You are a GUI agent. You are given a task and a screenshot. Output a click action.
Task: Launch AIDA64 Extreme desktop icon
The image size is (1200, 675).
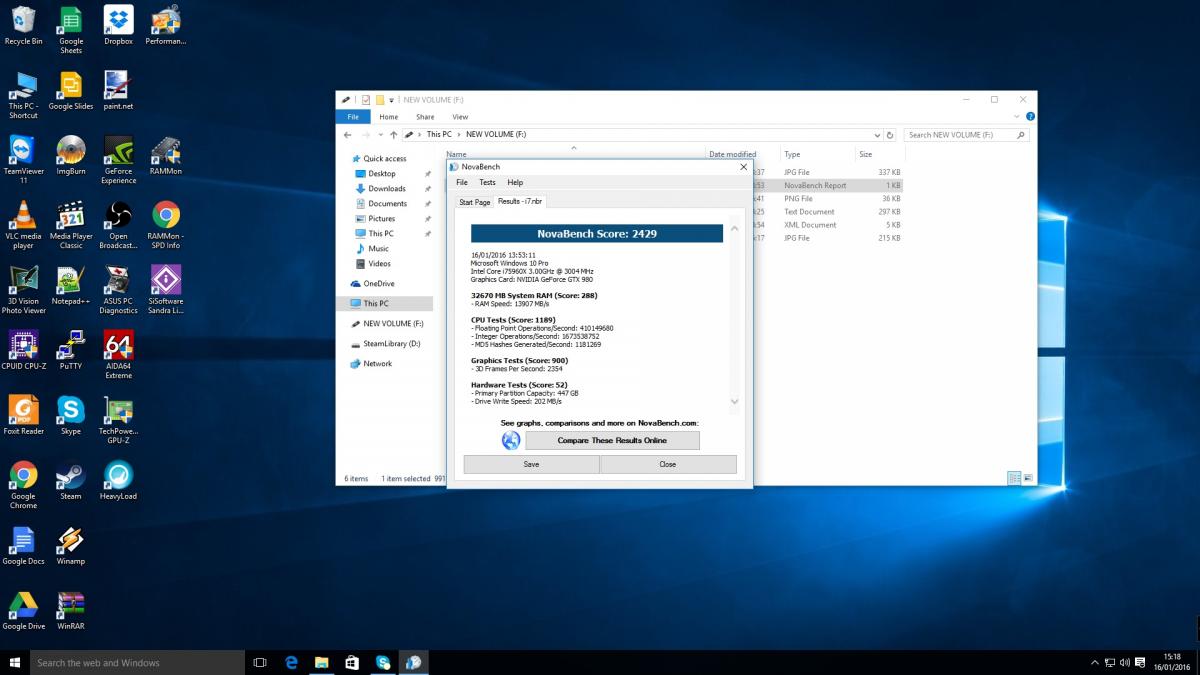118,356
